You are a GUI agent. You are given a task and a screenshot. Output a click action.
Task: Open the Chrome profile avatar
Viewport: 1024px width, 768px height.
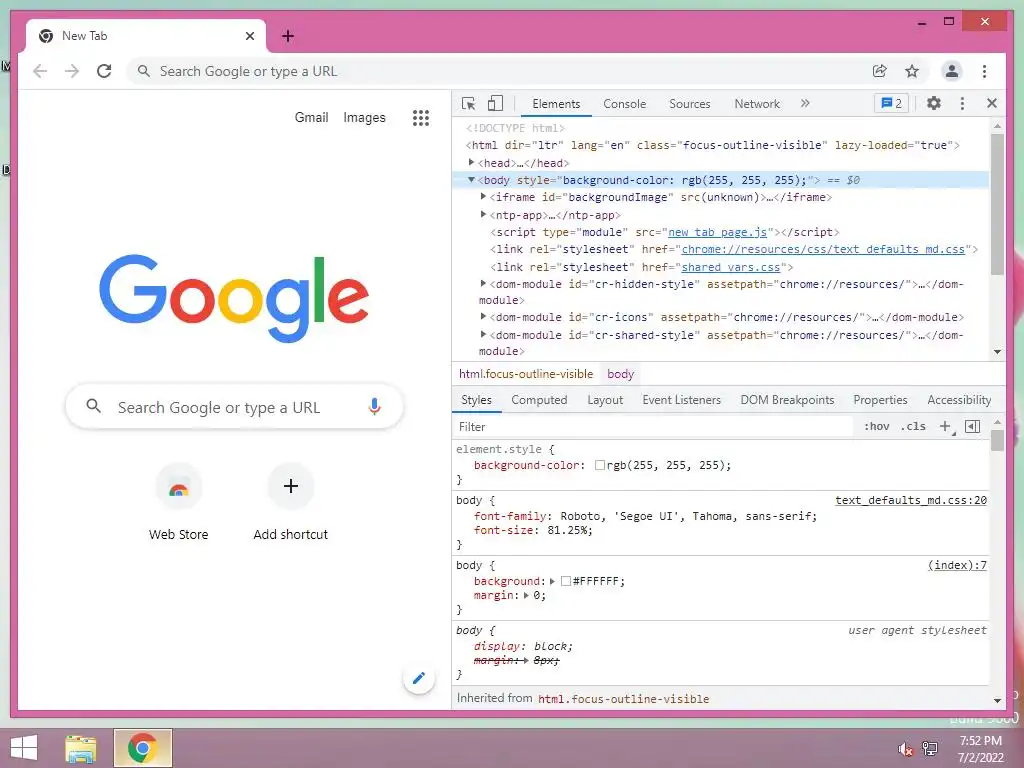pos(952,71)
